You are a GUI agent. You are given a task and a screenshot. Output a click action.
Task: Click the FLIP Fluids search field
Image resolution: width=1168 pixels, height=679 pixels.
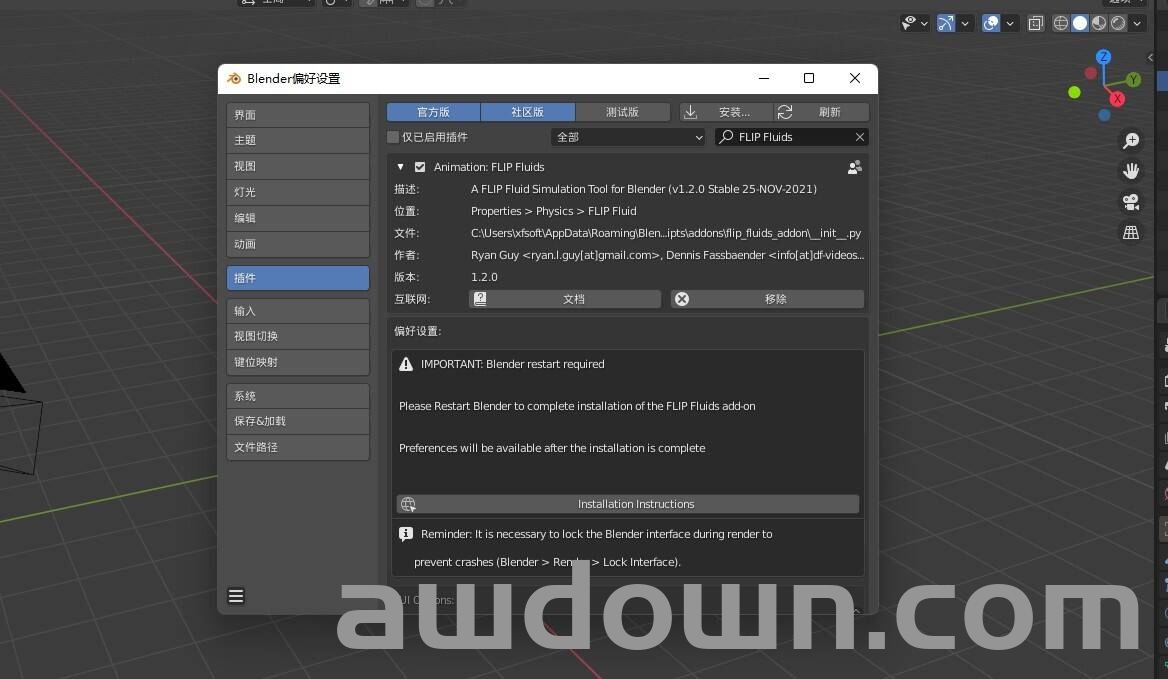pos(788,137)
